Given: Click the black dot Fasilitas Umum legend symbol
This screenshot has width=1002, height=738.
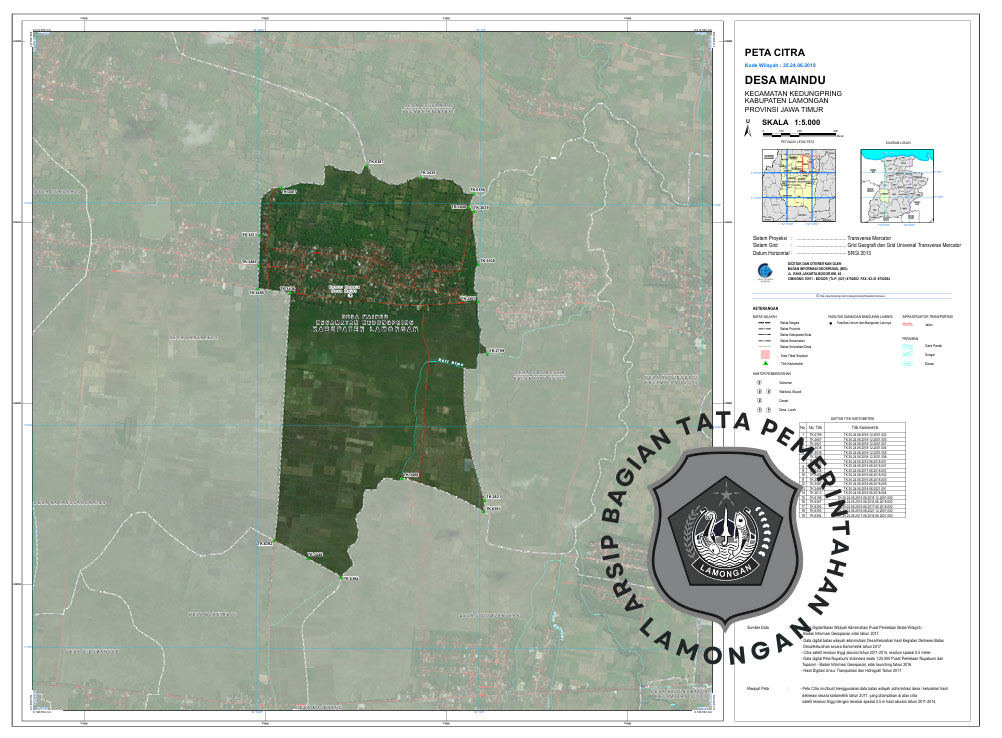Looking at the screenshot, I should point(830,324).
